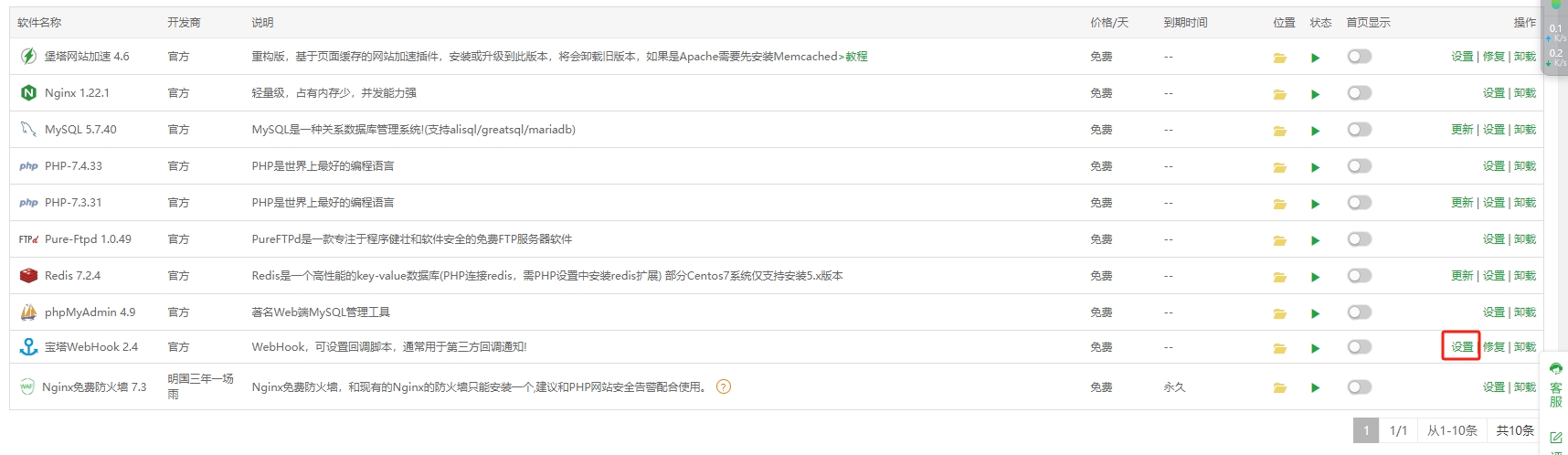1568x455 pixels.
Task: Click status play icon for PHP-7.3.31
Action: coord(1315,204)
